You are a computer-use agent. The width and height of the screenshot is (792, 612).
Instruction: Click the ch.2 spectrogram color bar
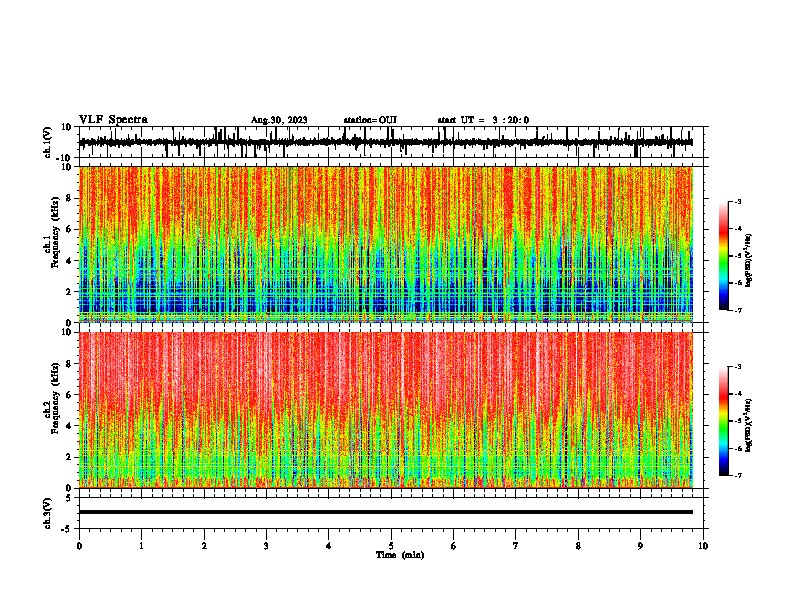723,421
